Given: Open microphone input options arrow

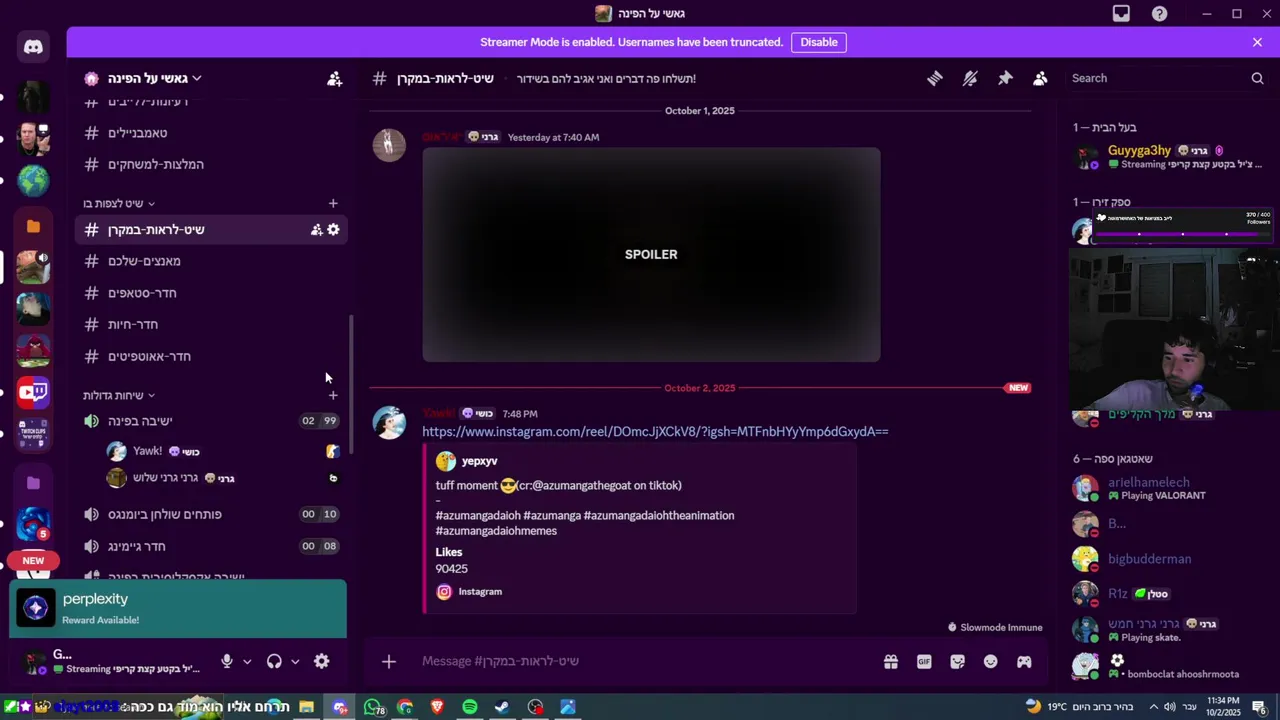Looking at the screenshot, I should click(247, 661).
